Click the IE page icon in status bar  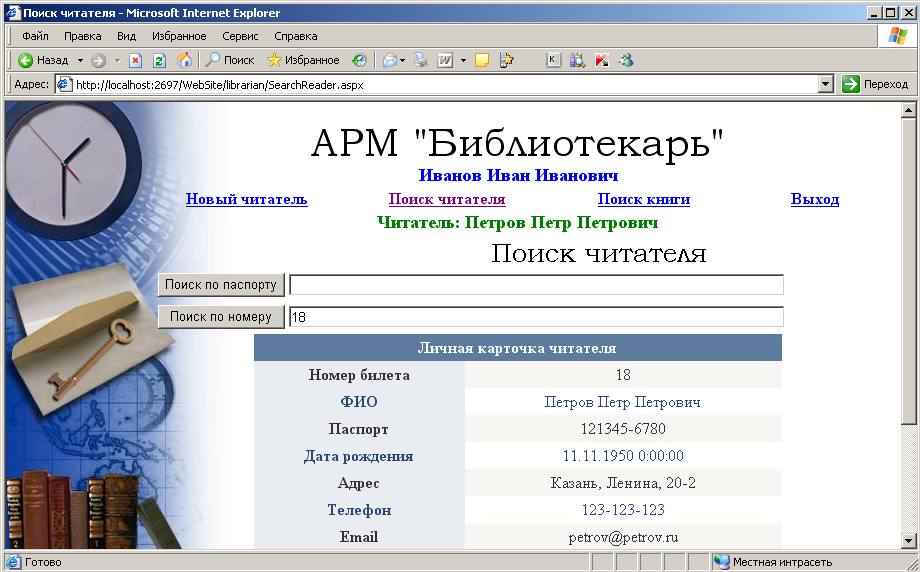coord(13,562)
